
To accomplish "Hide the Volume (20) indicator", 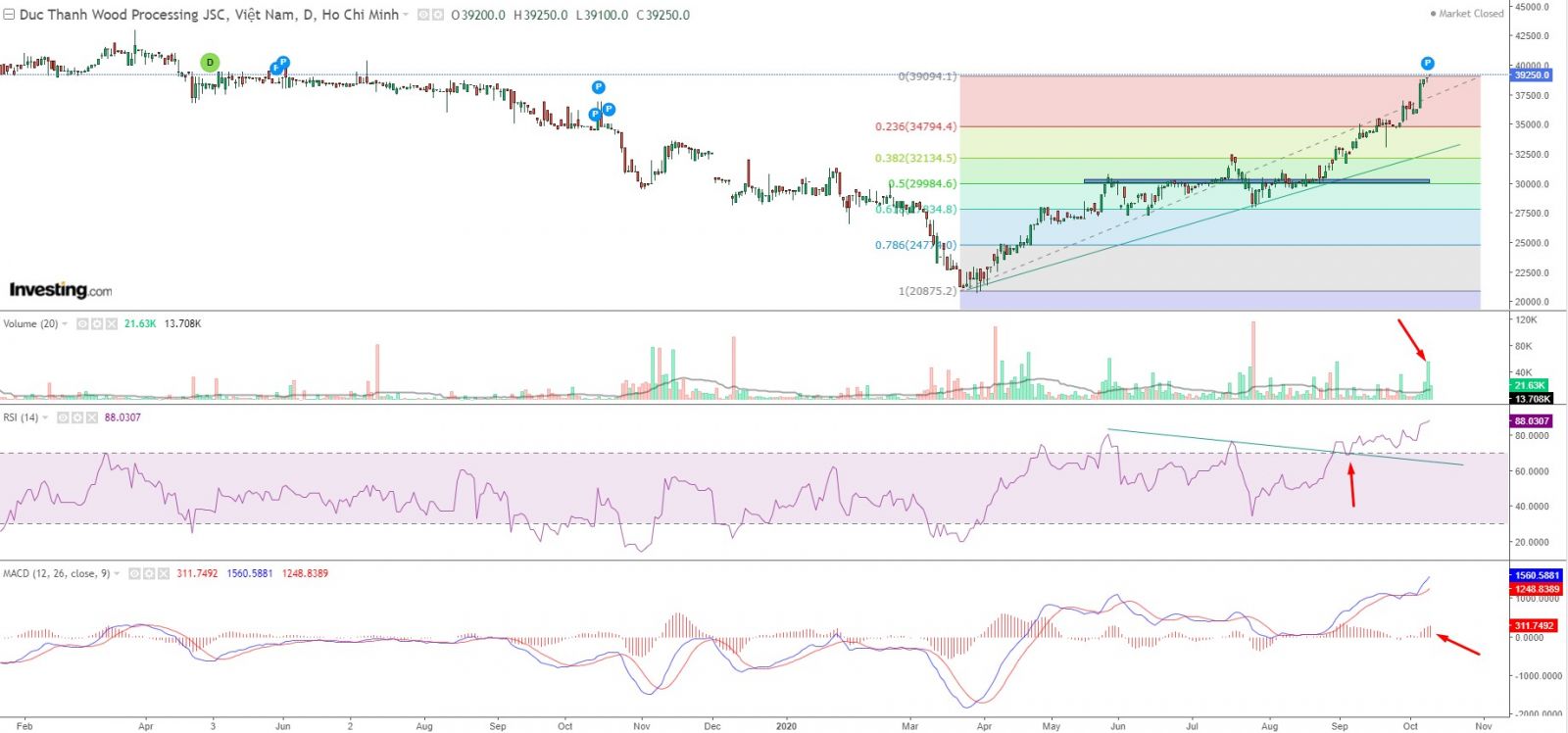I will 82,323.
